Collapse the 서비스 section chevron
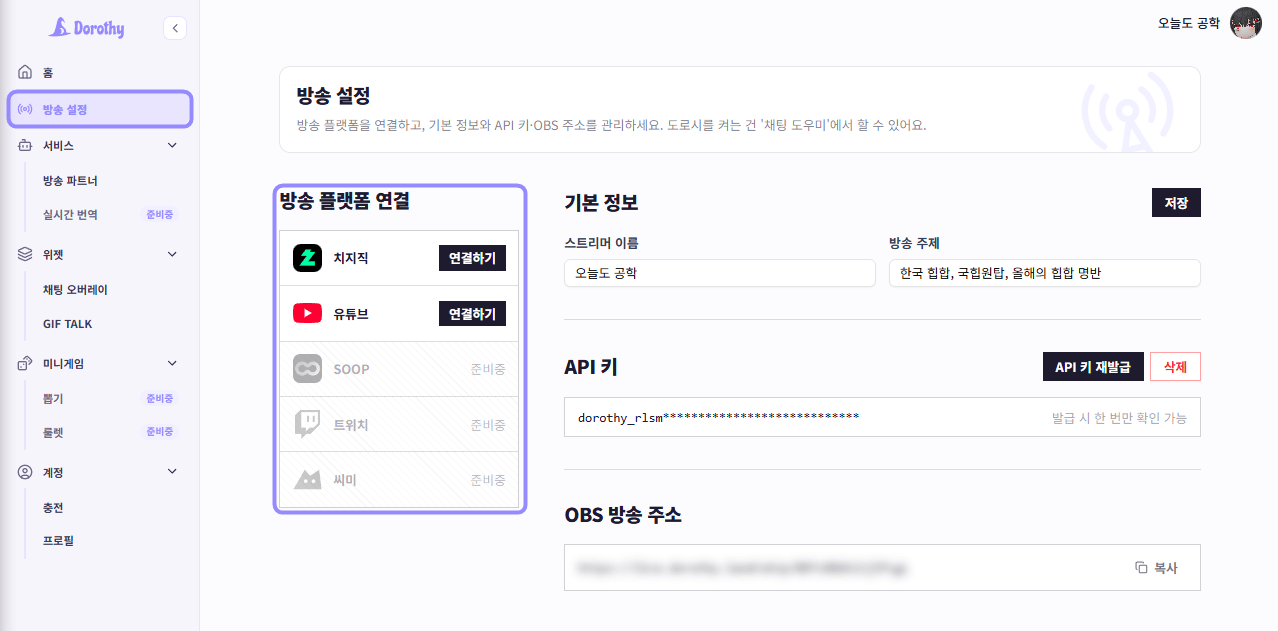The height and width of the screenshot is (631, 1278). (x=172, y=145)
